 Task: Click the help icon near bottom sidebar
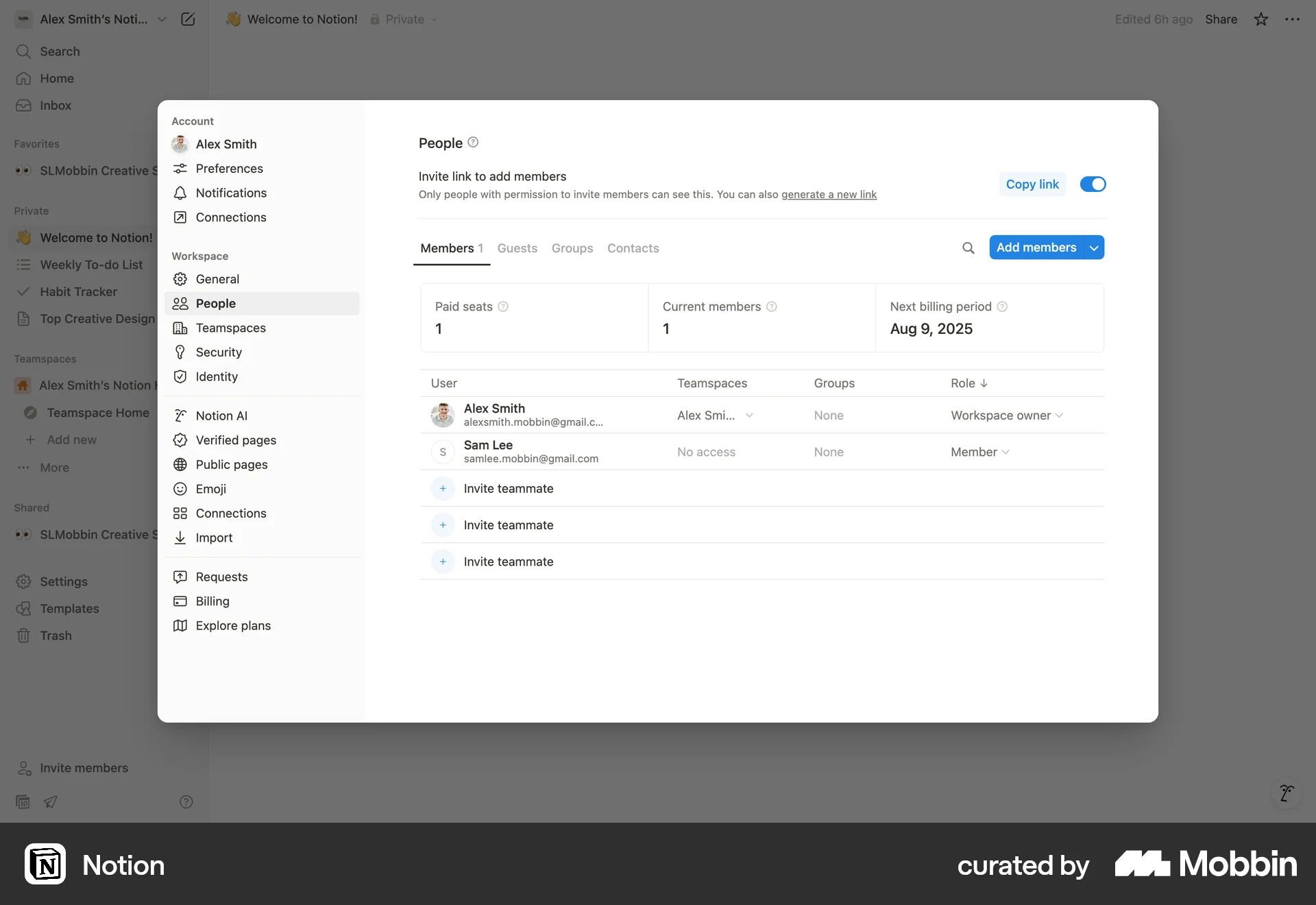click(x=186, y=801)
